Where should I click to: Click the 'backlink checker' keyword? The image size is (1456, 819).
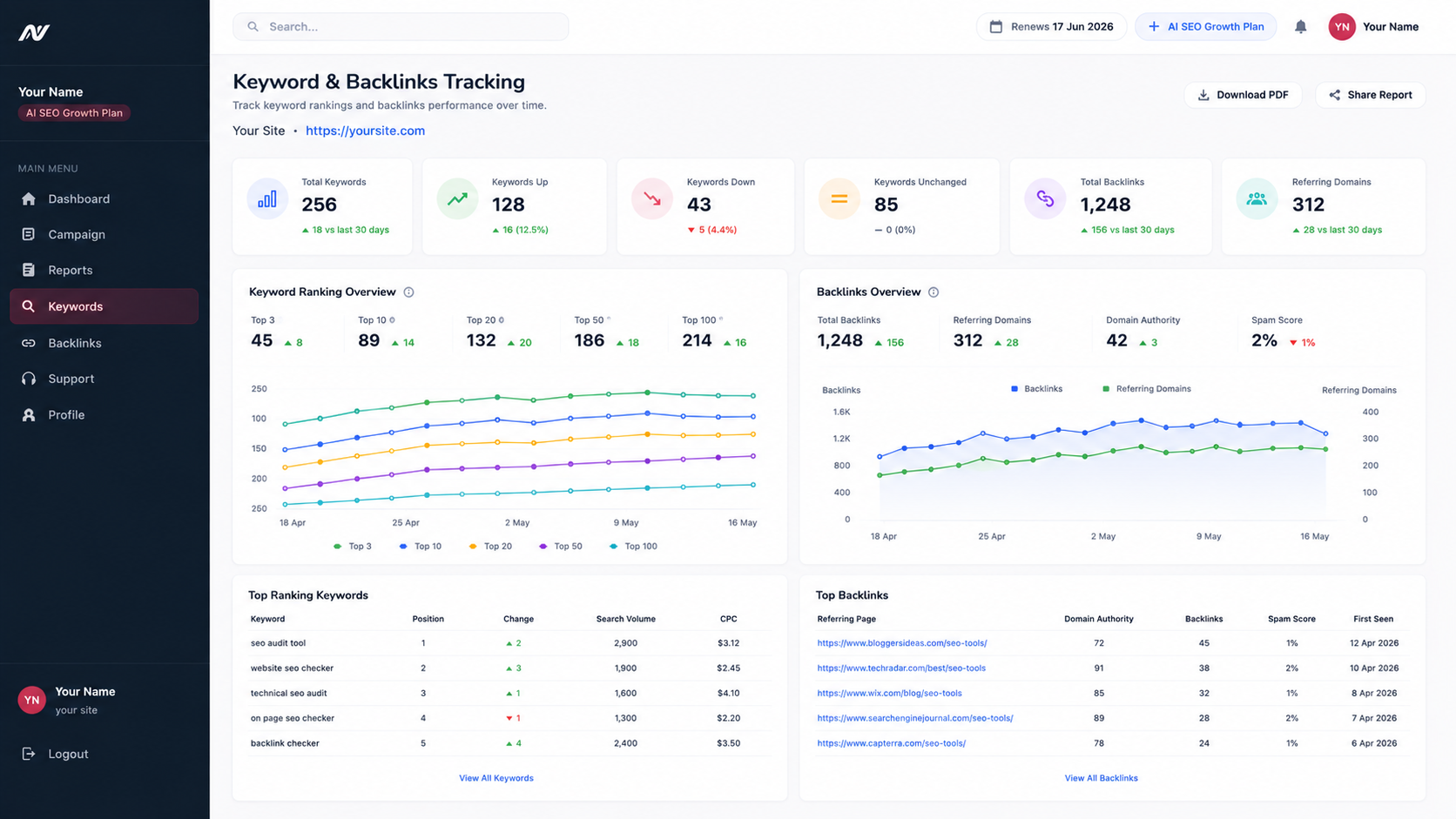tap(285, 743)
